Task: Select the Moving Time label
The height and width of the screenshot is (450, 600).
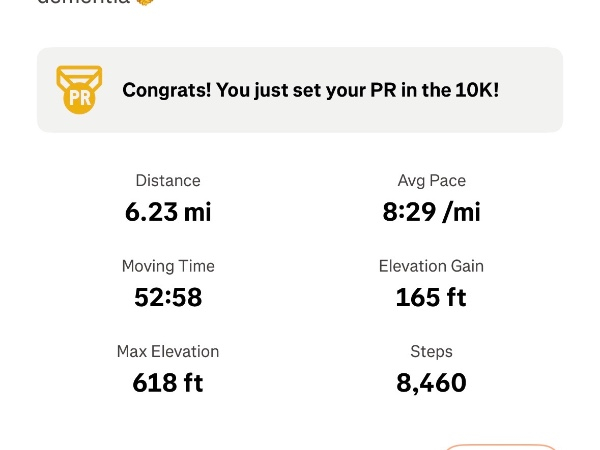Action: click(168, 267)
